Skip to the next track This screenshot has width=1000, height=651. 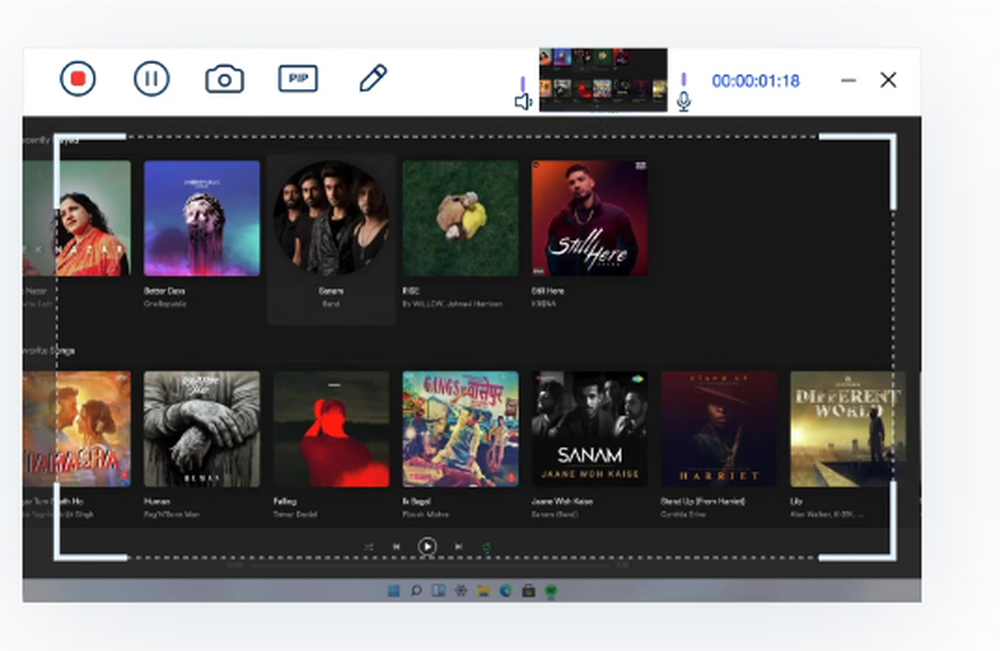click(458, 546)
